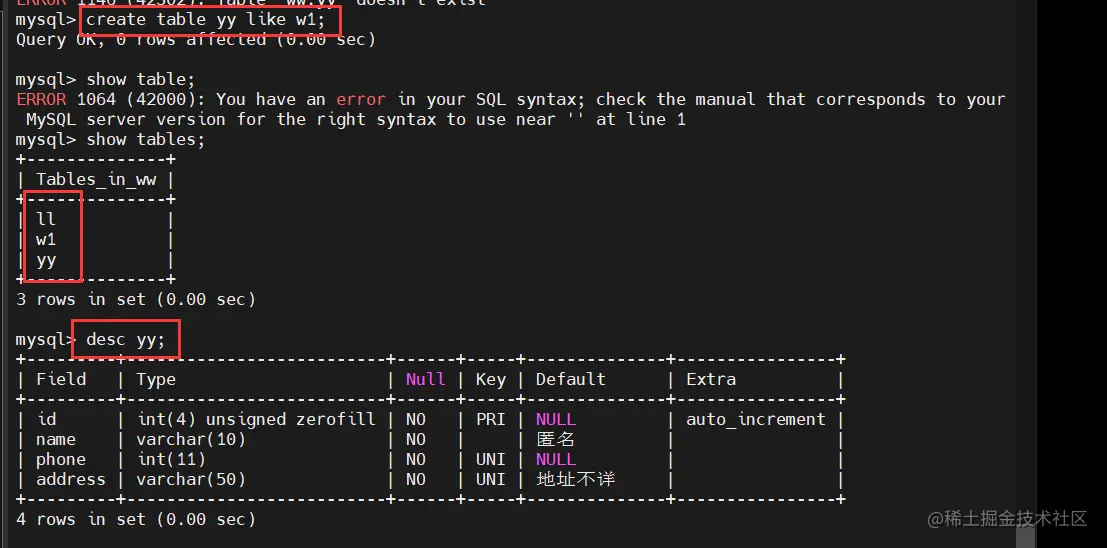Click the '地址不详' default value cell
Screen dimensions: 1107x548
[575, 480]
